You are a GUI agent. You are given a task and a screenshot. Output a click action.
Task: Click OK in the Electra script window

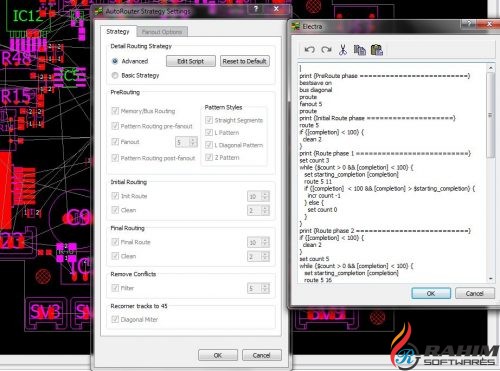(x=431, y=293)
